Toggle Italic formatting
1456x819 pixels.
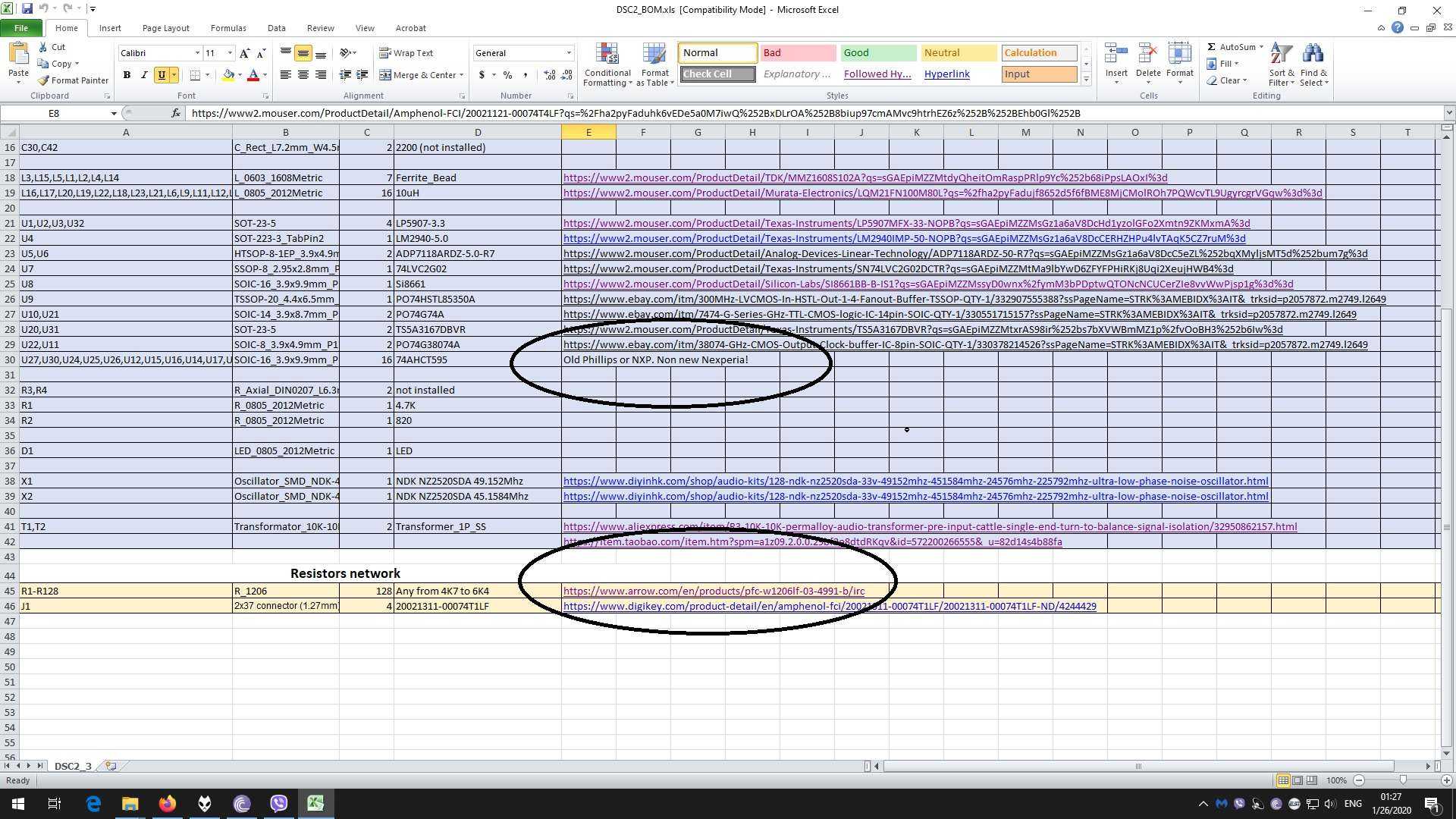pyautogui.click(x=144, y=75)
